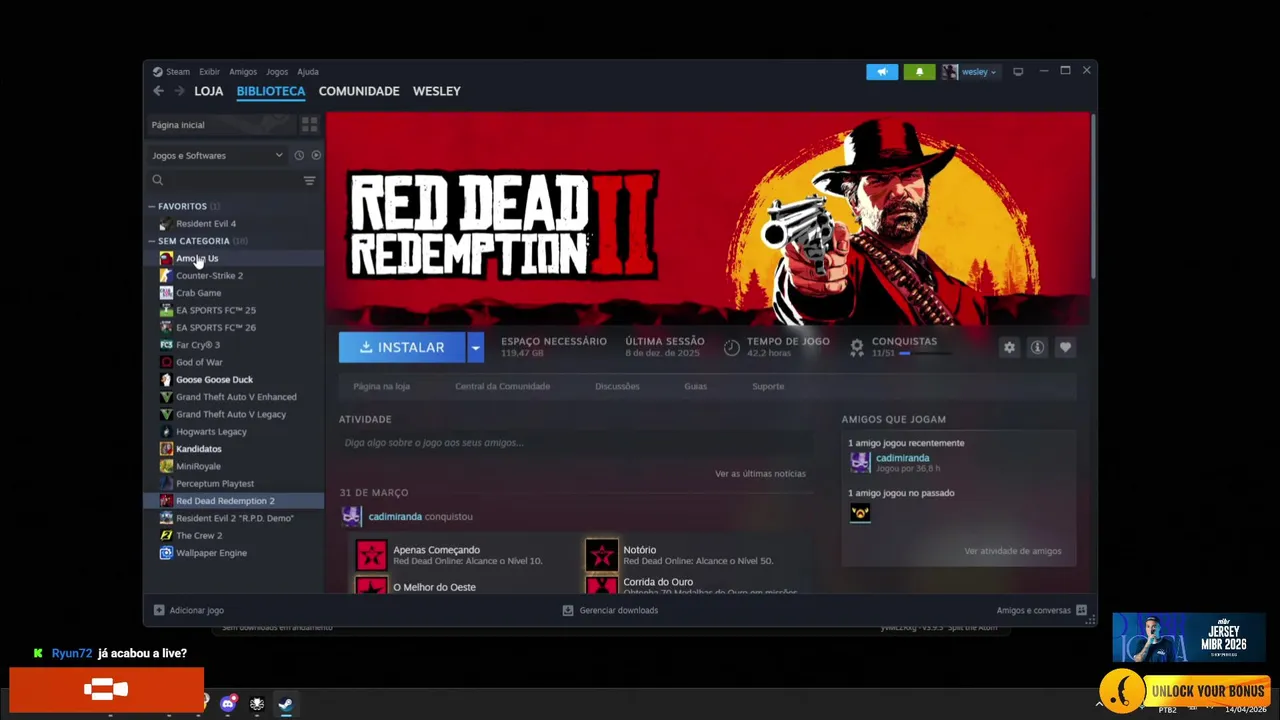
Task: Open Gerenciar downloads
Action: click(x=610, y=610)
